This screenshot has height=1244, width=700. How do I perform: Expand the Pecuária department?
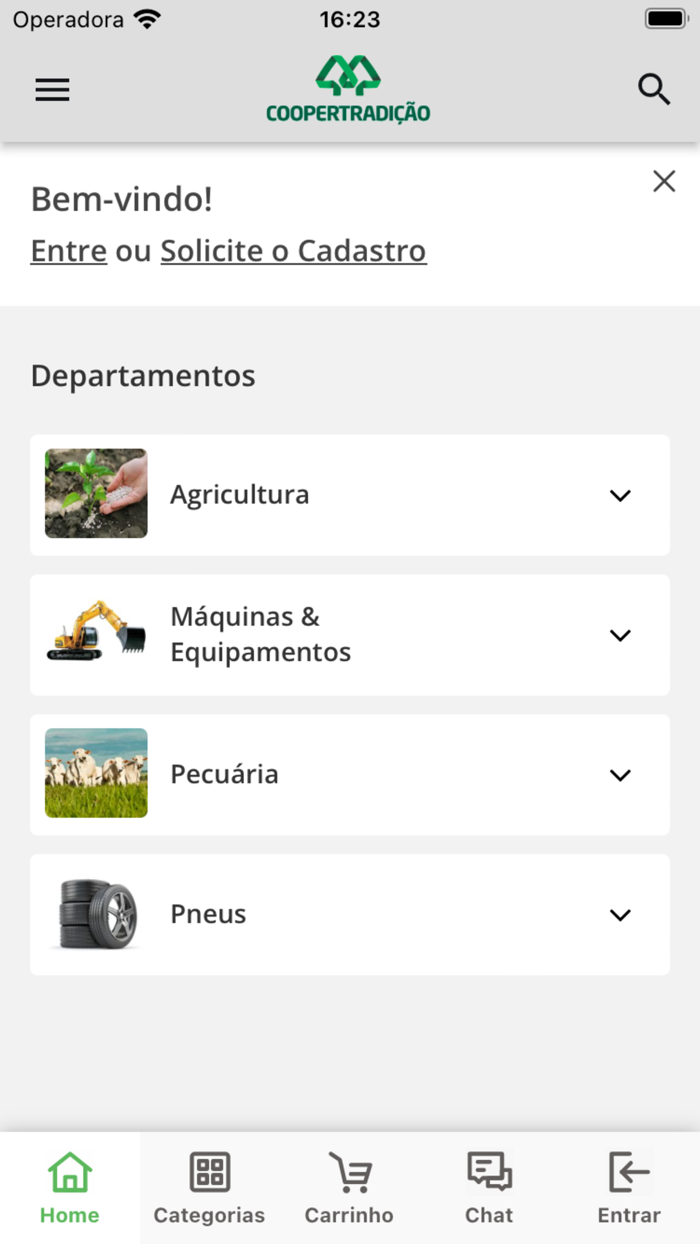pyautogui.click(x=620, y=775)
